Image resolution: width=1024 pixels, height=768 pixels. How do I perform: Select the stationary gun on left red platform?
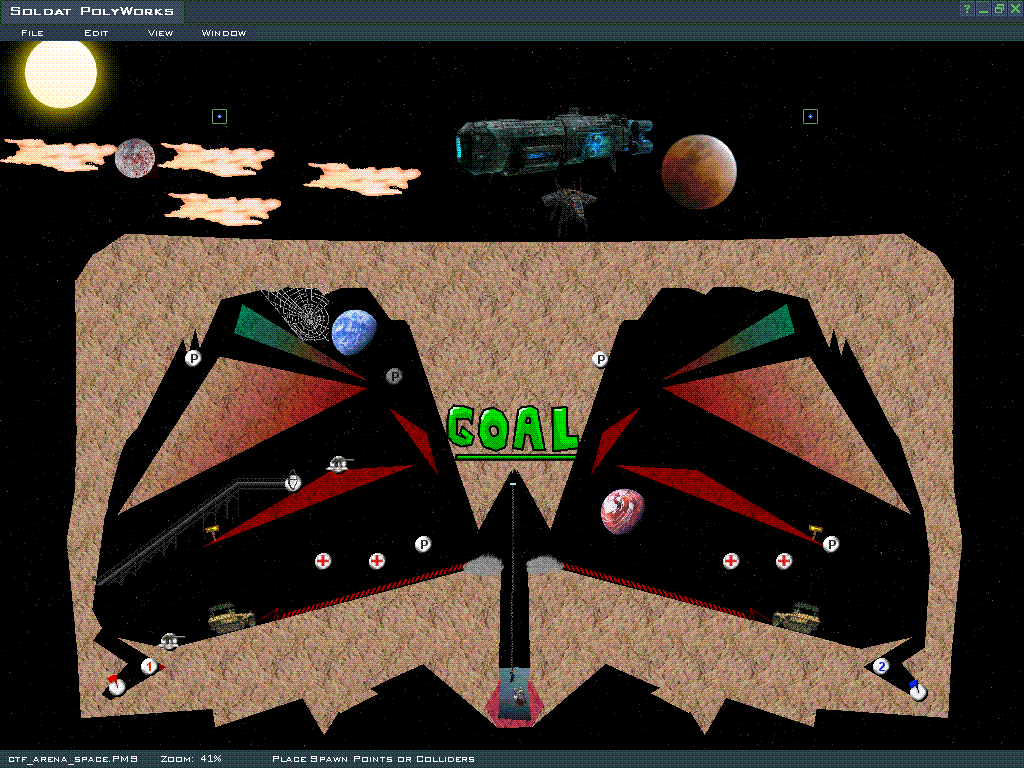coord(340,463)
